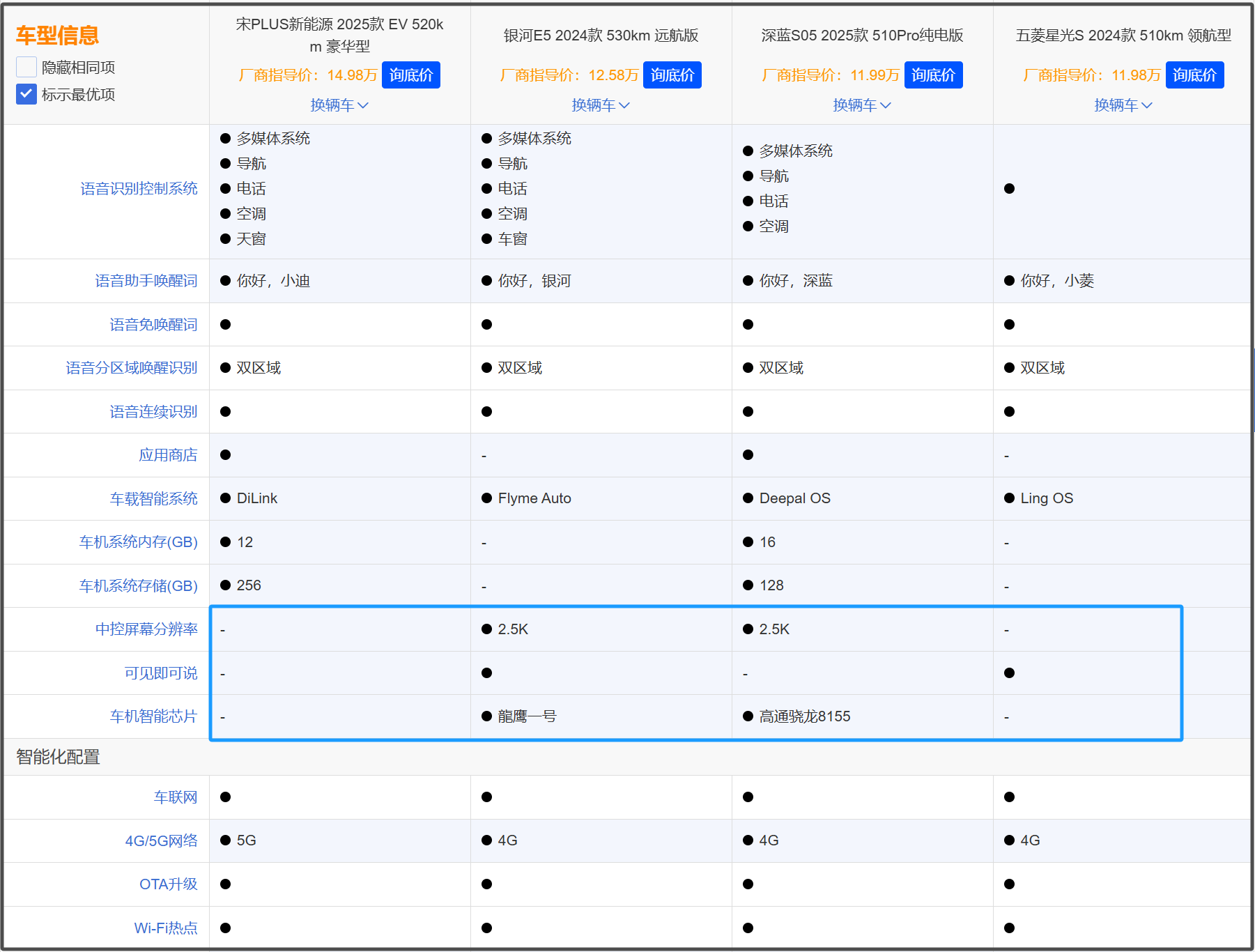Open the 语音识别控制系统 parameter link
The height and width of the screenshot is (952, 1255).
coord(139,189)
